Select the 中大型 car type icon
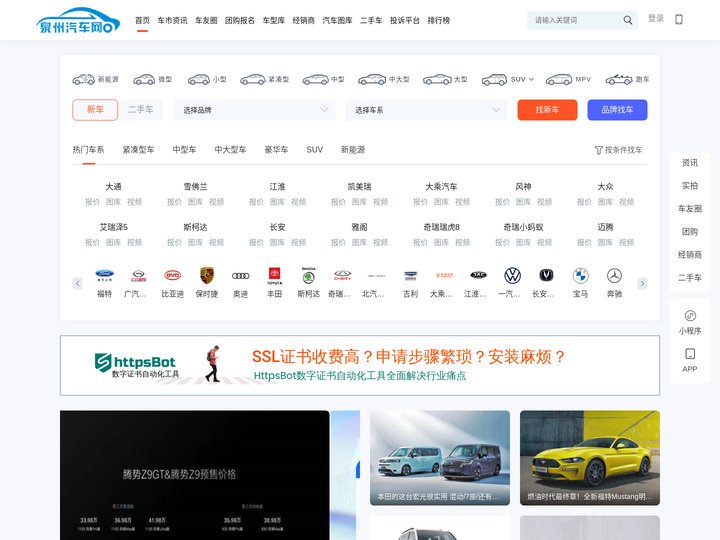The image size is (720, 540). click(x=372, y=79)
